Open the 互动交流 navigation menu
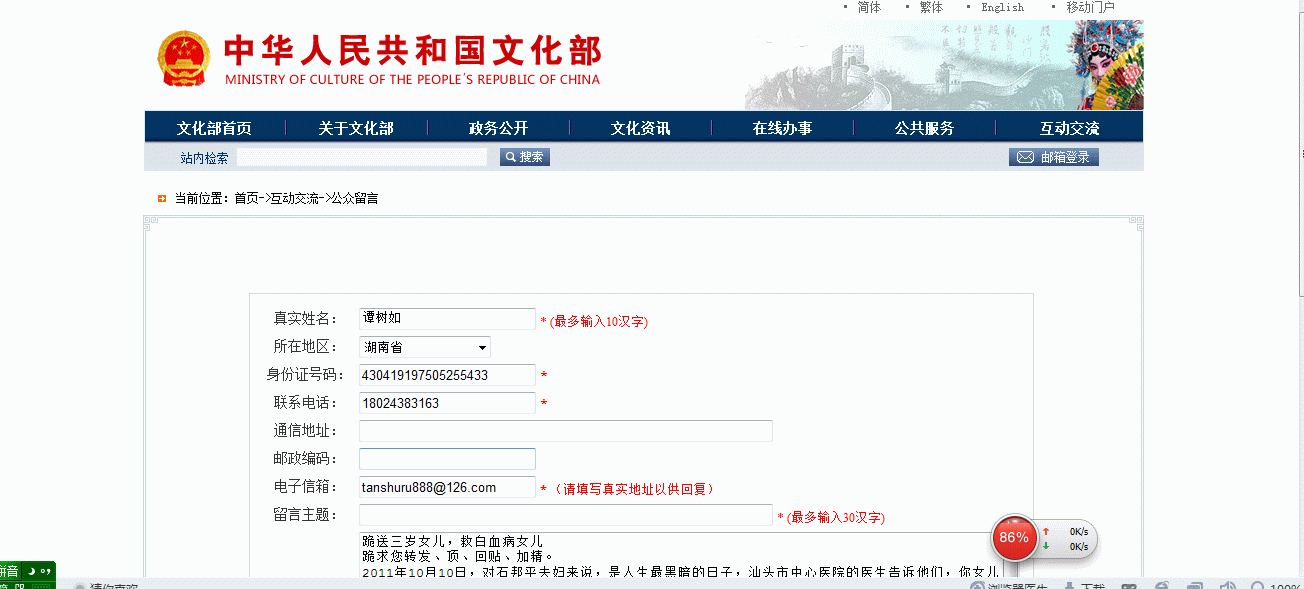This screenshot has height=589, width=1304. [1069, 128]
